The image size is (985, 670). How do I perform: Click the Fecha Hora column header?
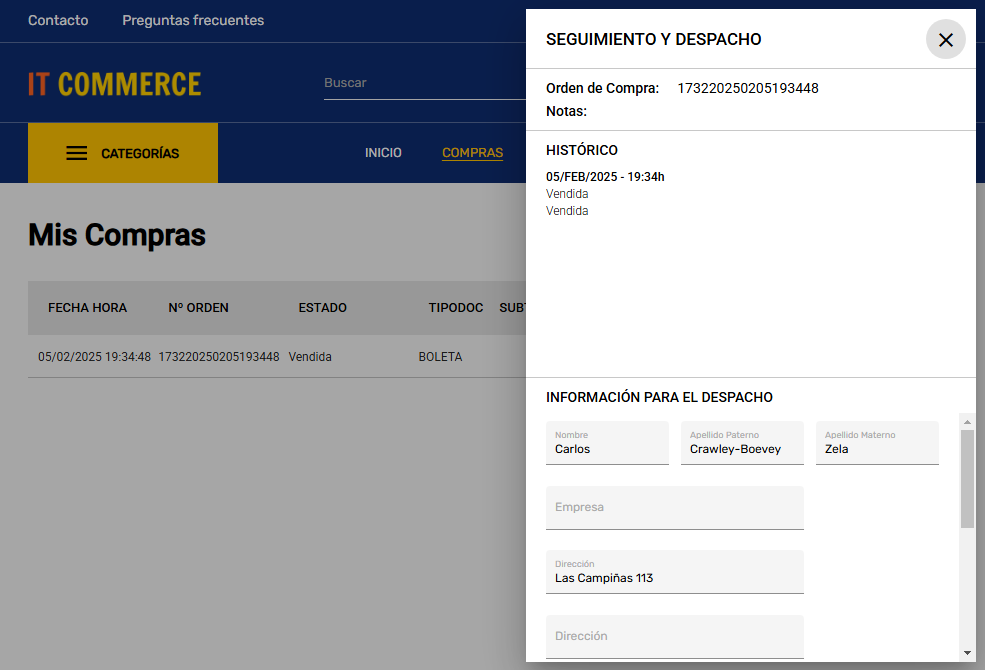(88, 308)
